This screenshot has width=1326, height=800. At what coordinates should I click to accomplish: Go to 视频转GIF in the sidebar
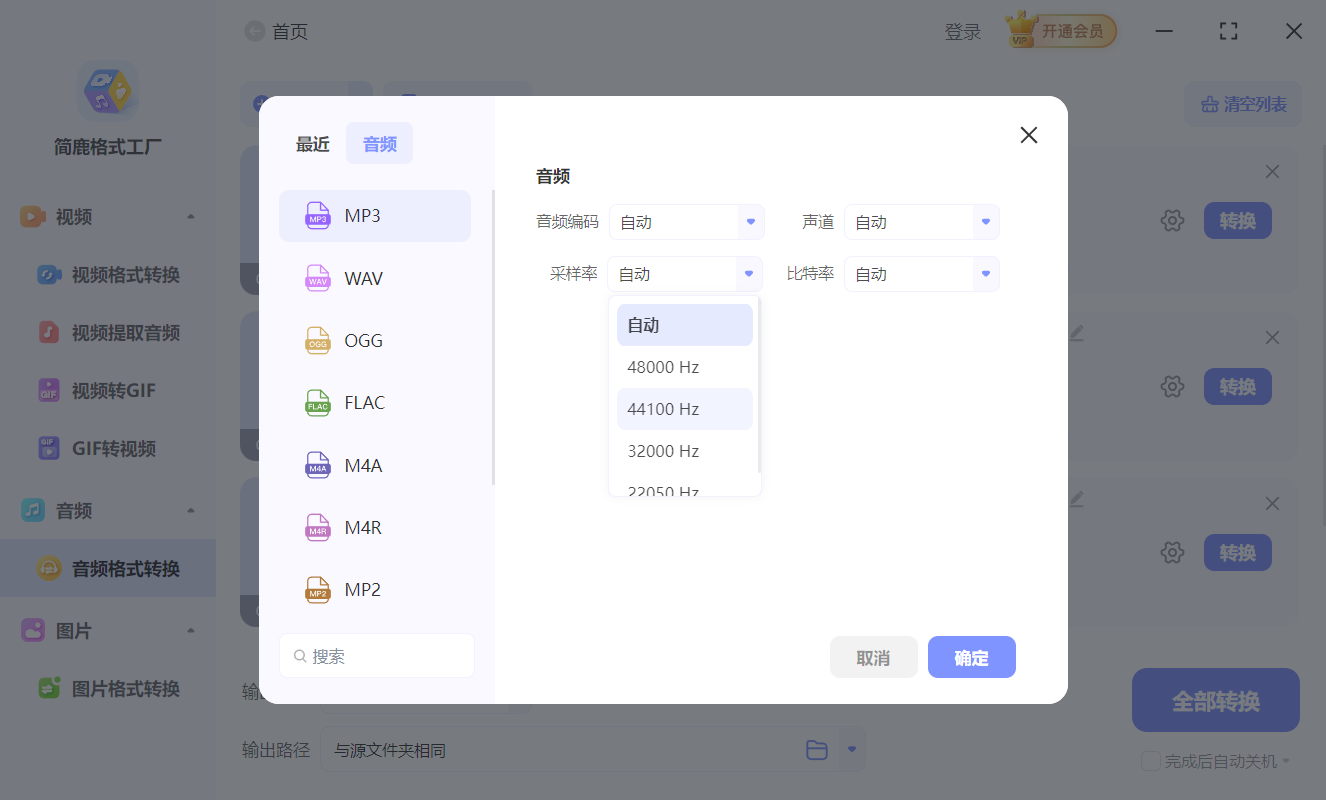(108, 390)
